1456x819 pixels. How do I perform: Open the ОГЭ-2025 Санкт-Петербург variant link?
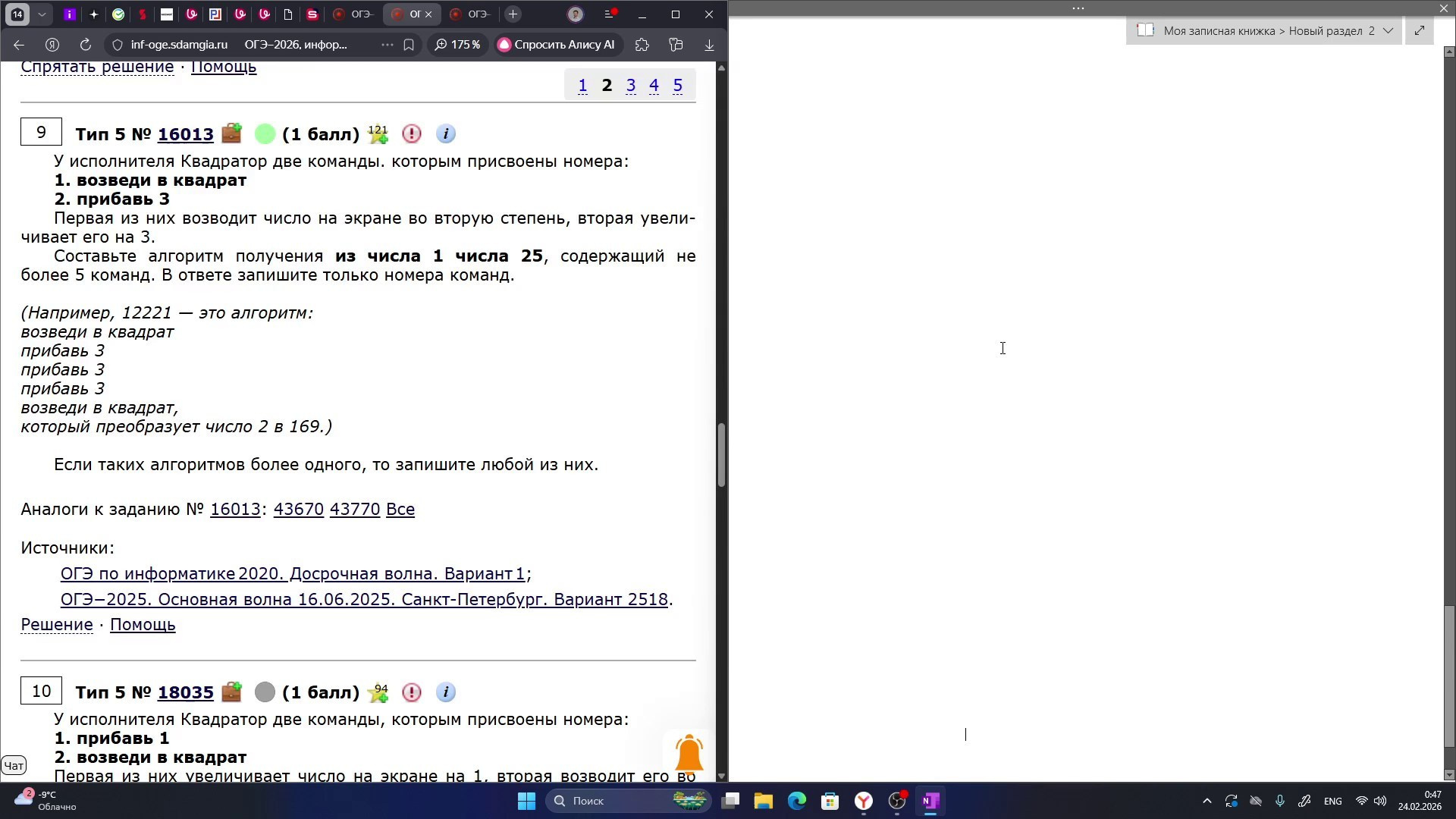click(x=364, y=599)
